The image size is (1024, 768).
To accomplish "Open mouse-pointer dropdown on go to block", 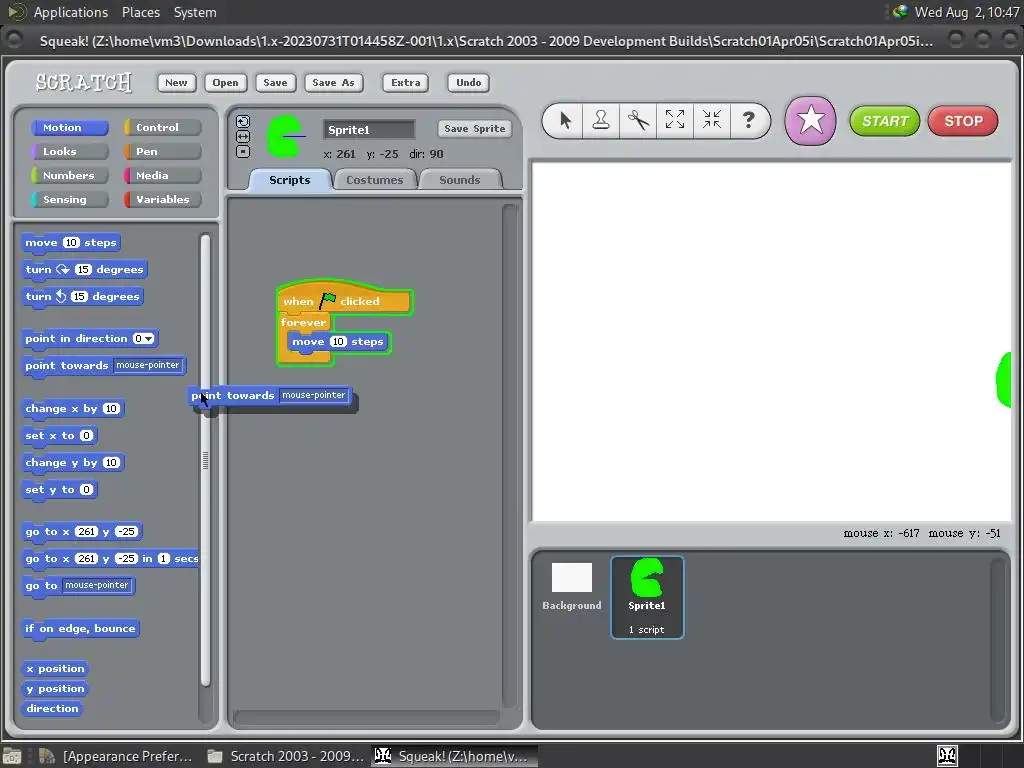I will click(97, 585).
